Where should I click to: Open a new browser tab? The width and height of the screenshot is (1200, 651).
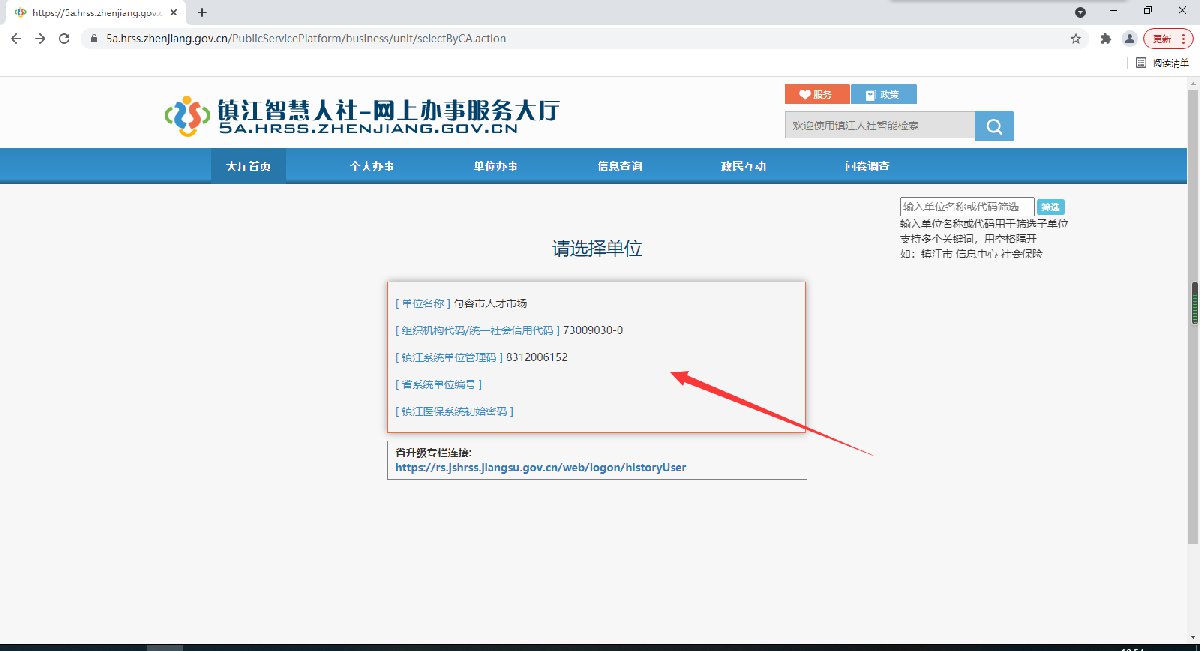(202, 12)
